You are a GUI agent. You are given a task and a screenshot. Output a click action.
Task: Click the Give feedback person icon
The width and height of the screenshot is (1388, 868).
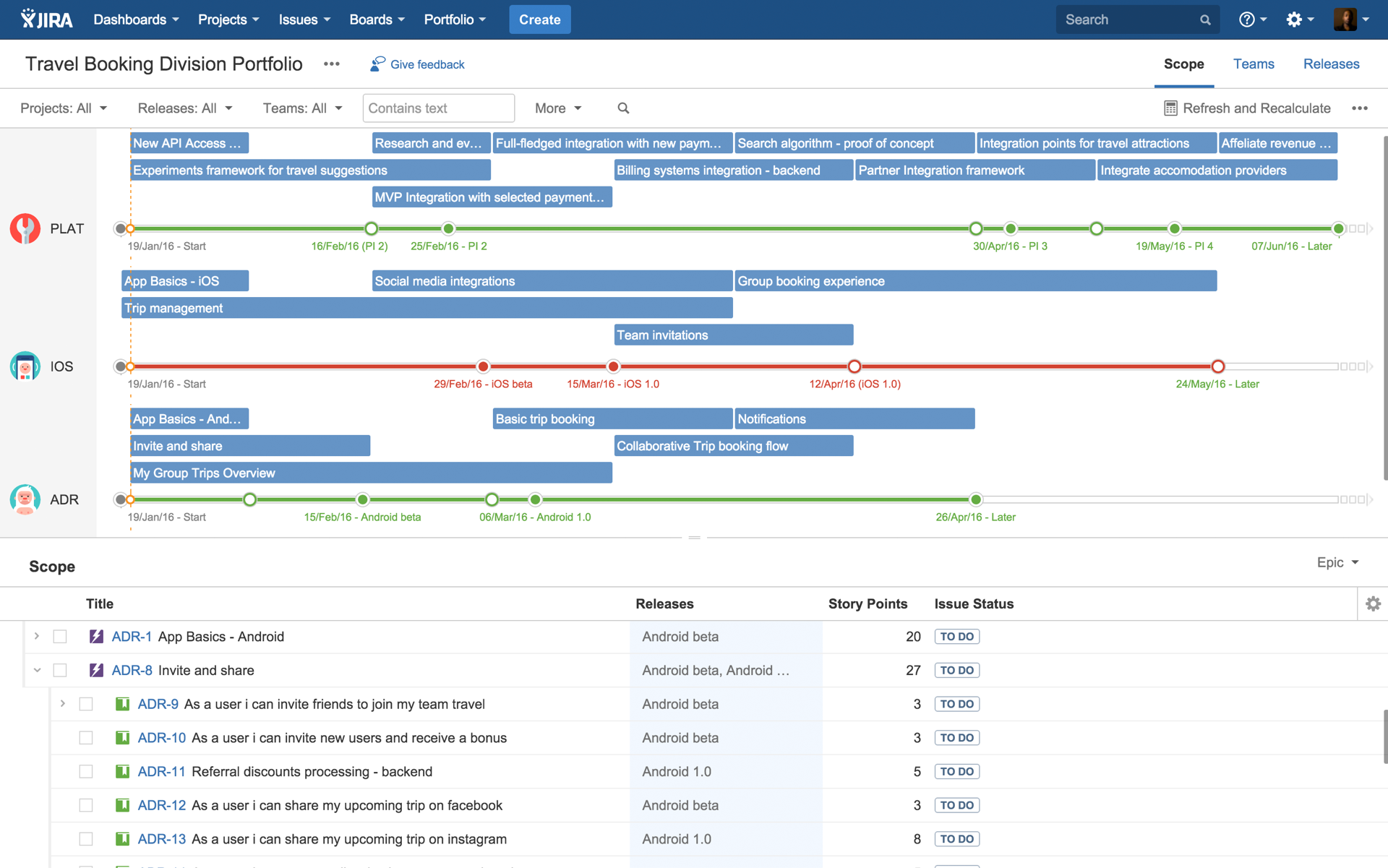(x=377, y=64)
